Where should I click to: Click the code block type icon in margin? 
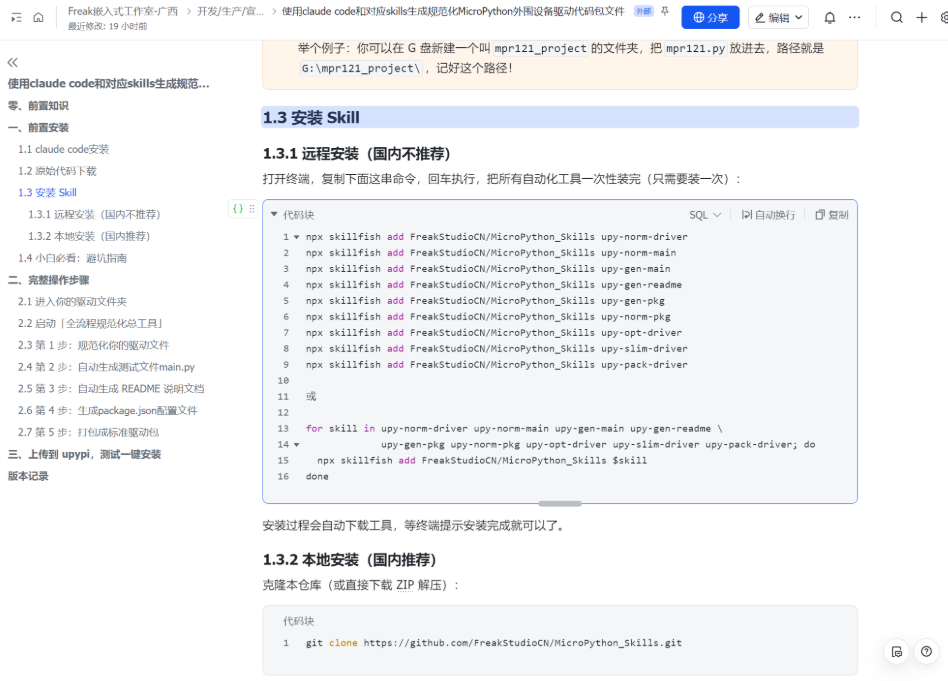click(237, 209)
